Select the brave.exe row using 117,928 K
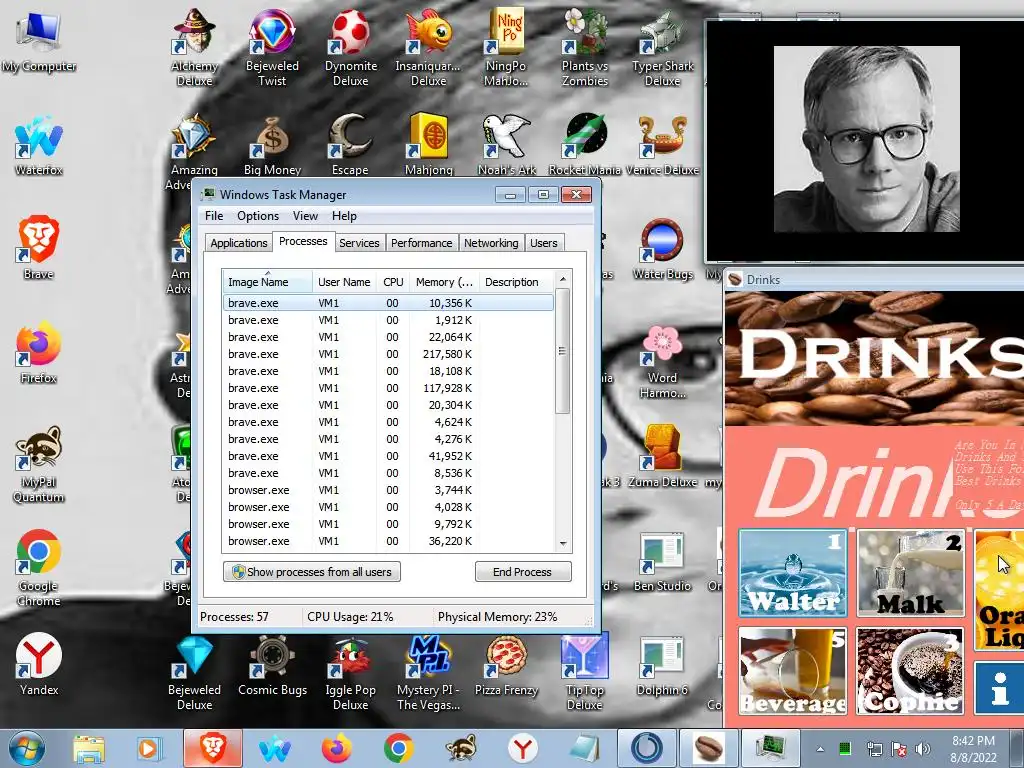 [x=388, y=388]
